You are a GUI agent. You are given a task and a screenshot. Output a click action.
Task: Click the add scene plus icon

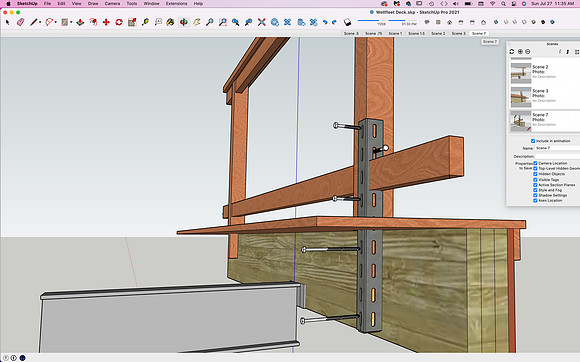coord(520,51)
